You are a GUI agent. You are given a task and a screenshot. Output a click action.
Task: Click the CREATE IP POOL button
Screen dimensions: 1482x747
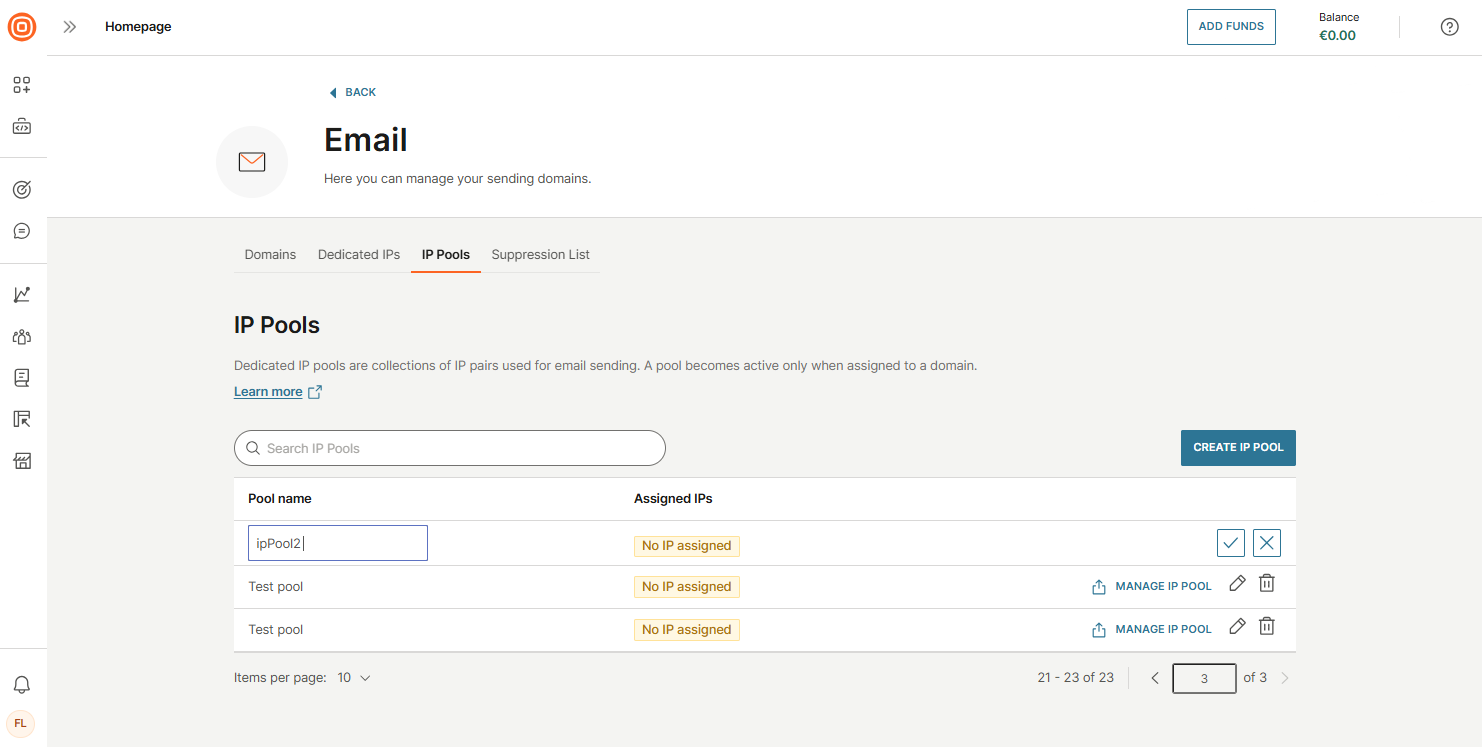[x=1238, y=448]
